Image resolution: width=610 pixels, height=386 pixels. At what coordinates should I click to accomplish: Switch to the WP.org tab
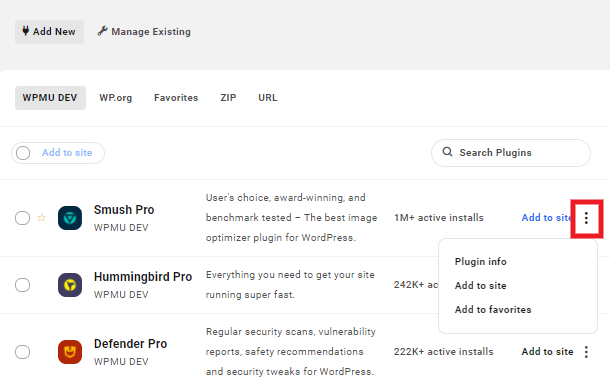tap(116, 98)
